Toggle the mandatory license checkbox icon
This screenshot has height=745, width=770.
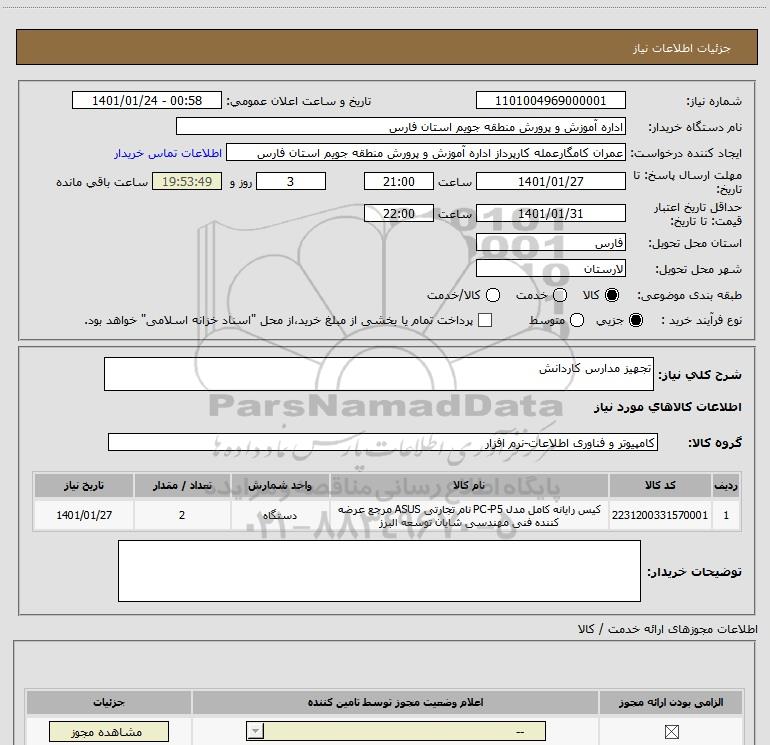[x=671, y=732]
